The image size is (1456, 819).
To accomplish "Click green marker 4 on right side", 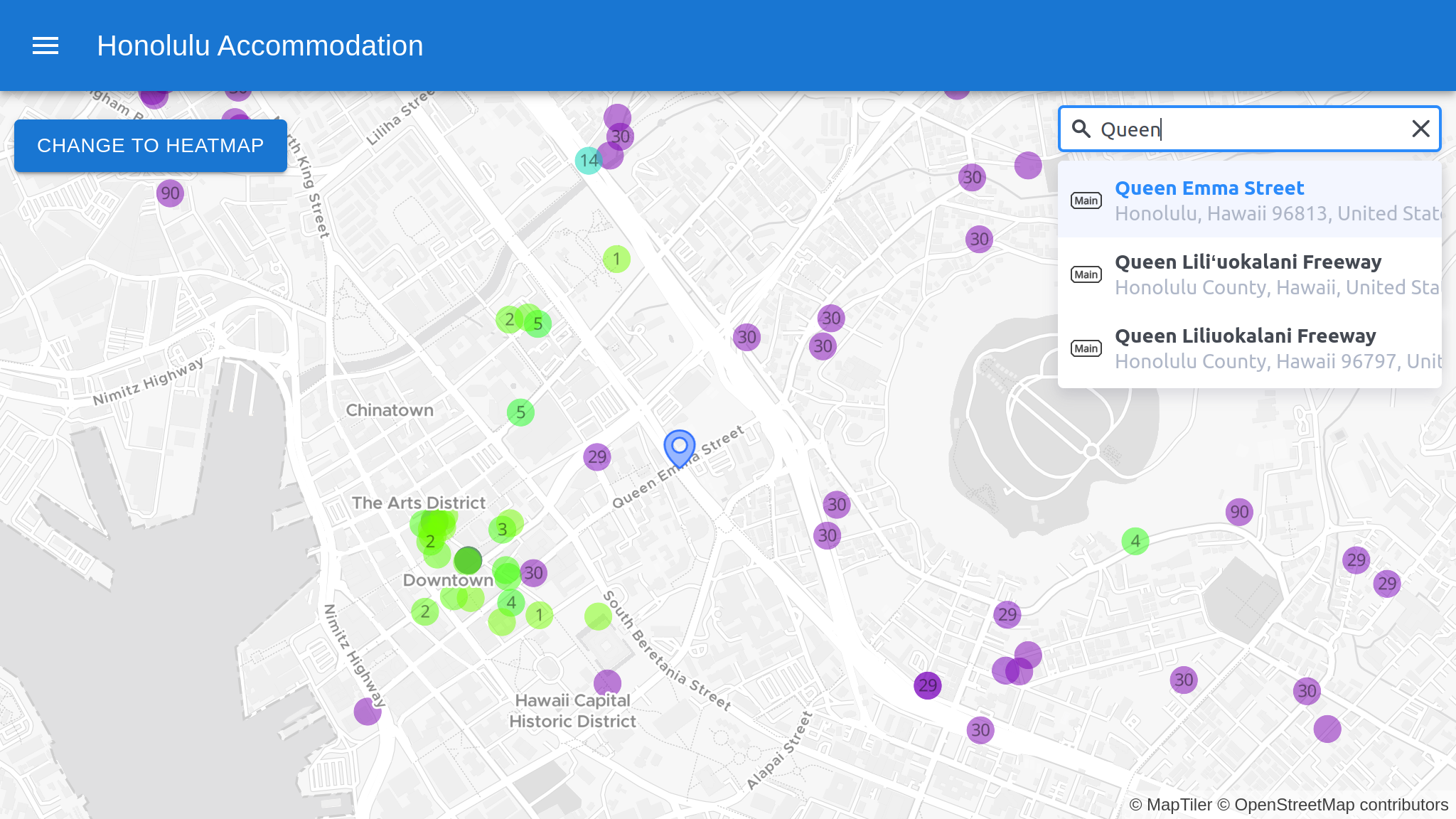I will click(1135, 542).
